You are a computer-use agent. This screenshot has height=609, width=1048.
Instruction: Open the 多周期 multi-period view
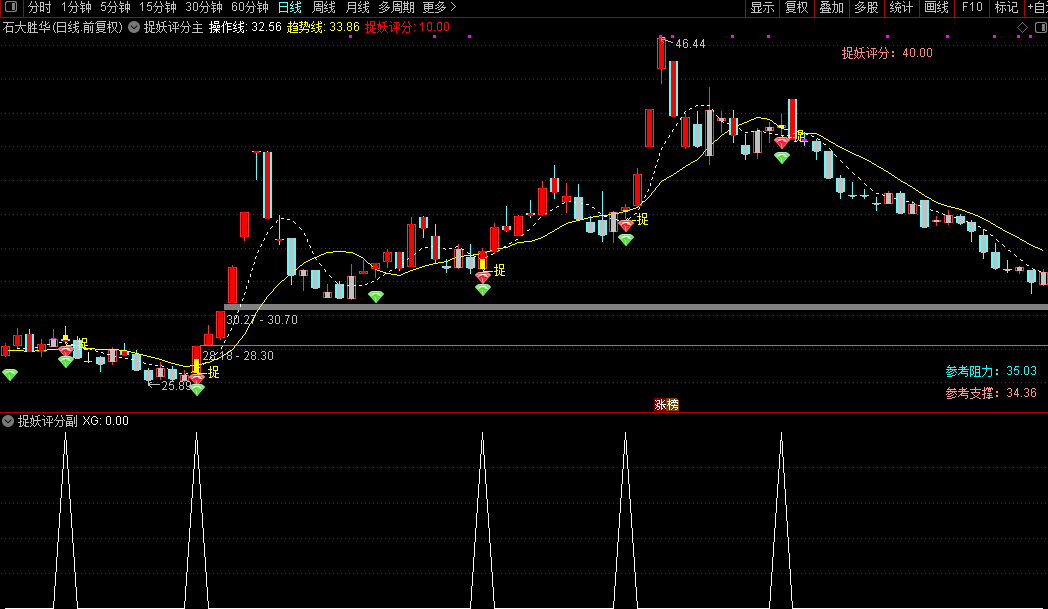pos(396,7)
